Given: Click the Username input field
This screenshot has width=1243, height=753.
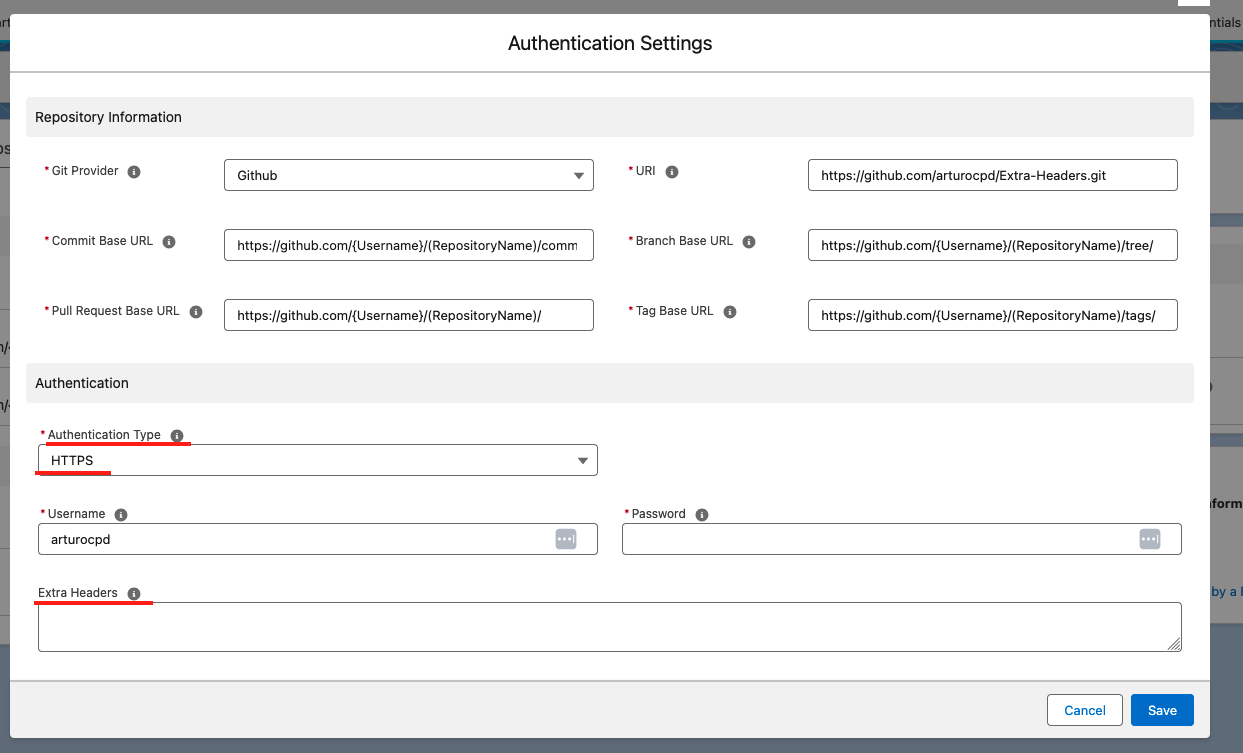Looking at the screenshot, I should (x=295, y=539).
